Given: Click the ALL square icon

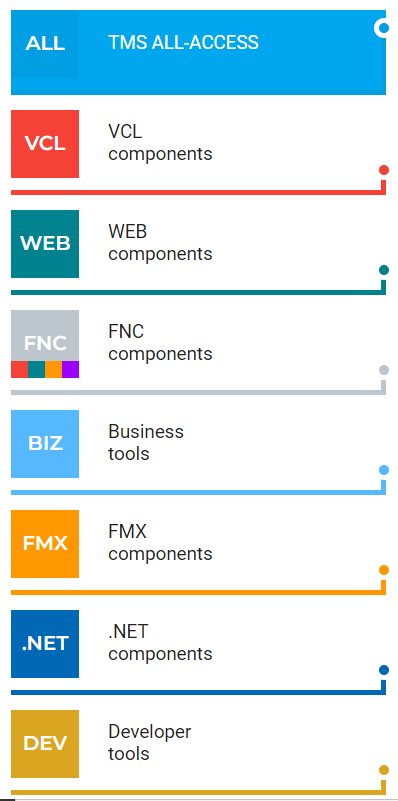Looking at the screenshot, I should [x=45, y=44].
